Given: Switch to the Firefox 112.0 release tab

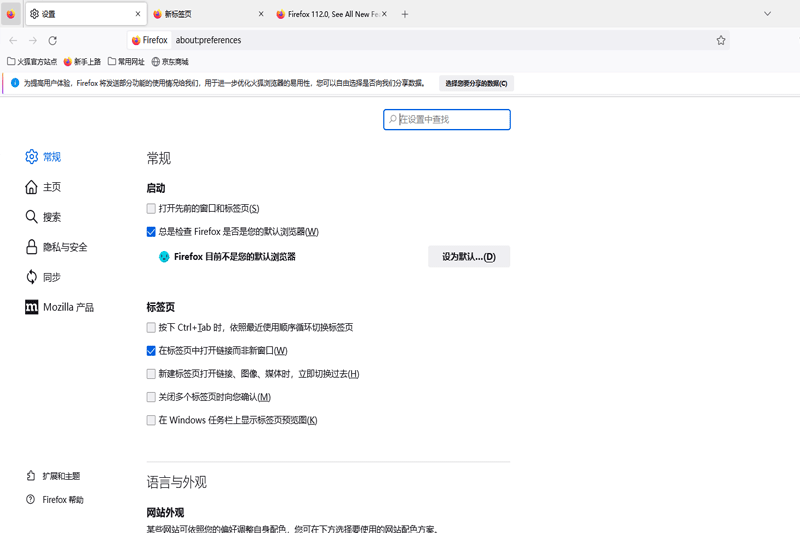Looking at the screenshot, I should [330, 14].
